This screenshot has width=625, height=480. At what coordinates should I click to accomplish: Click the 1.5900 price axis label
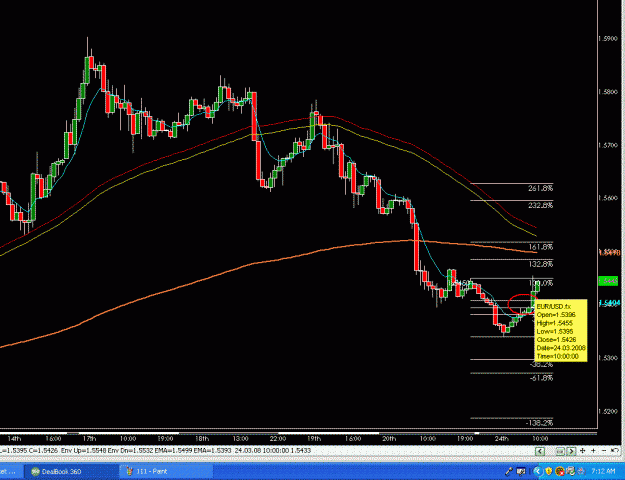coord(609,39)
